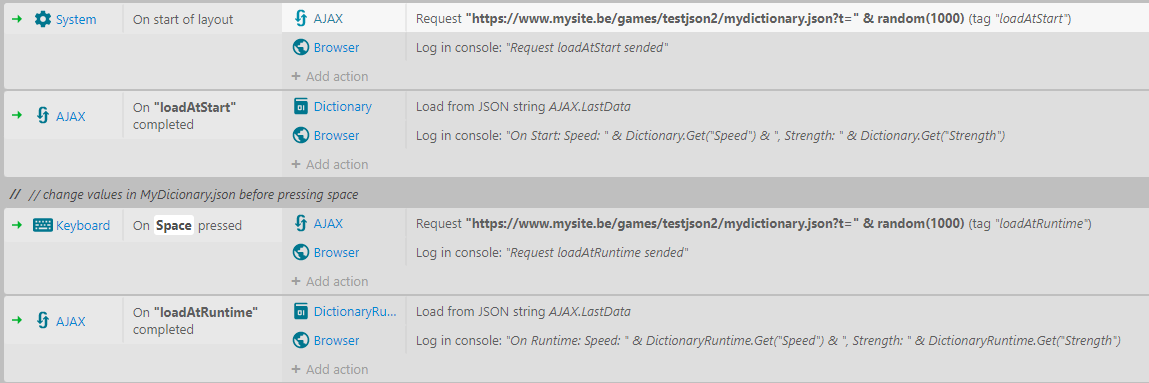Click the System gear icon
The width and height of the screenshot is (1149, 383).
pos(43,20)
